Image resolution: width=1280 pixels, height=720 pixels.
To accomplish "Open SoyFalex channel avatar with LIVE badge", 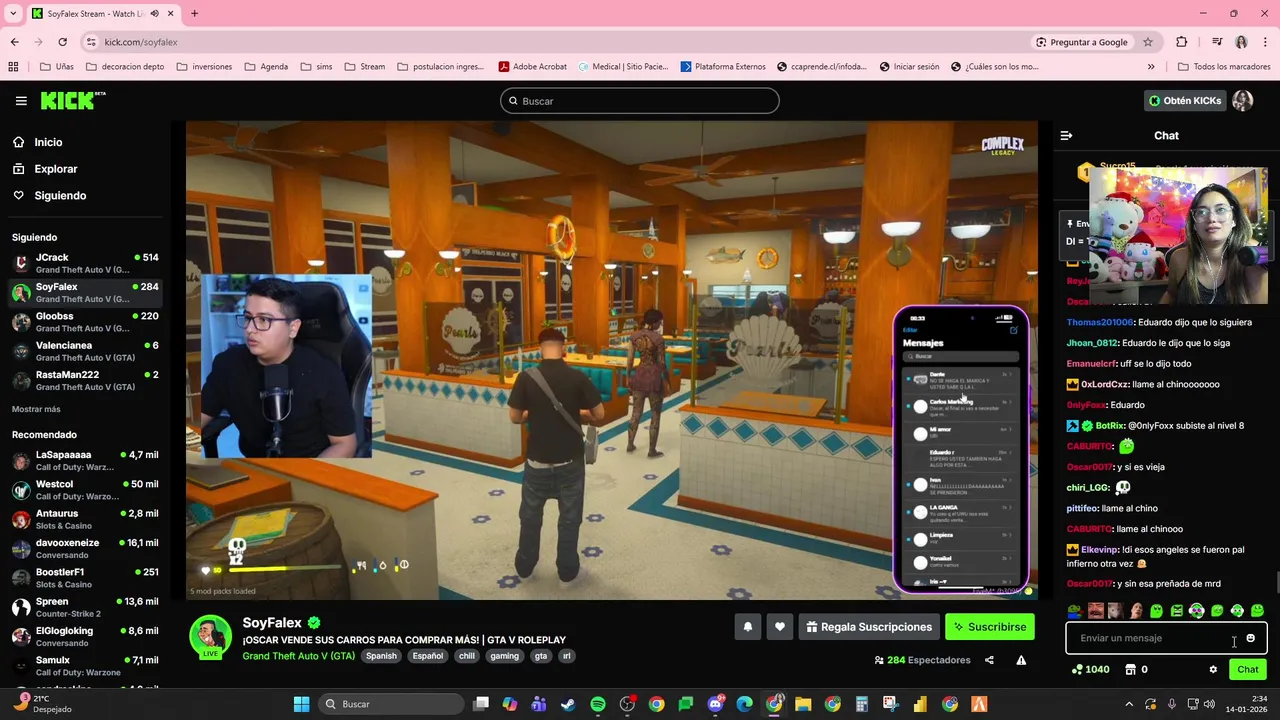I will (211, 638).
